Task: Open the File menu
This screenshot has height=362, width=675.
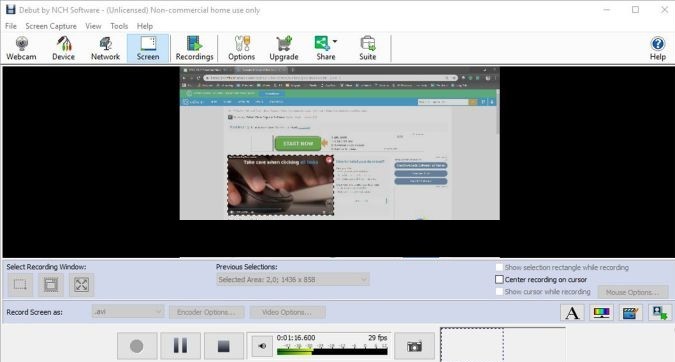Action: [11, 26]
